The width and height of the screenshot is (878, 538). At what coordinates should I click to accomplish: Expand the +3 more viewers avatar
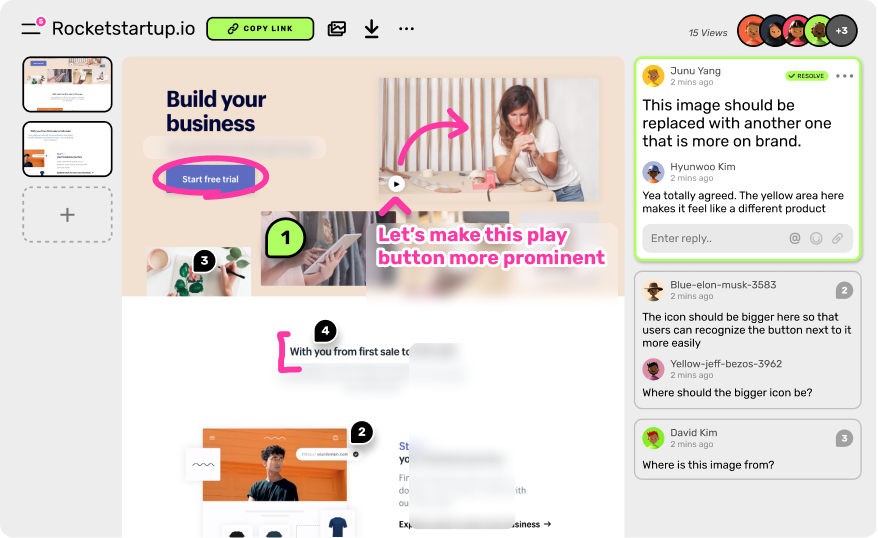pos(842,31)
